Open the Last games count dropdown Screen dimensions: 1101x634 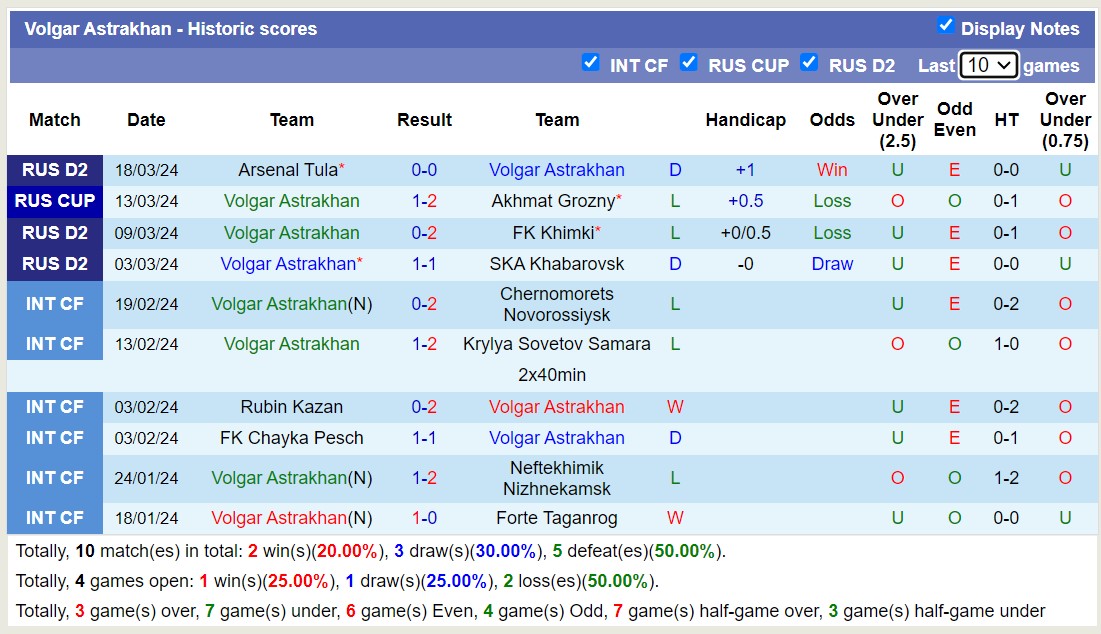988,65
